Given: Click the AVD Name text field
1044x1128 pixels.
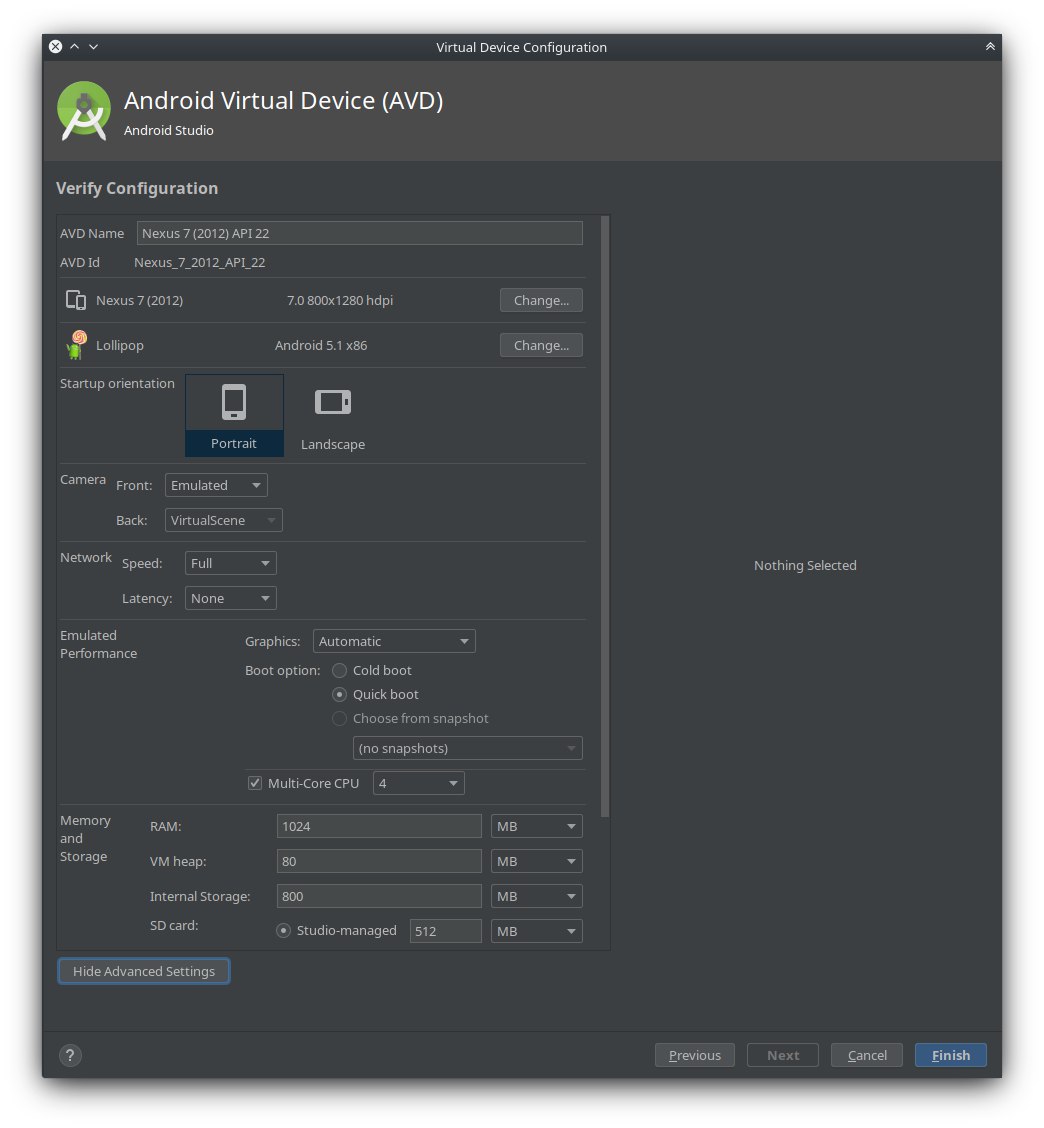Looking at the screenshot, I should pos(360,233).
